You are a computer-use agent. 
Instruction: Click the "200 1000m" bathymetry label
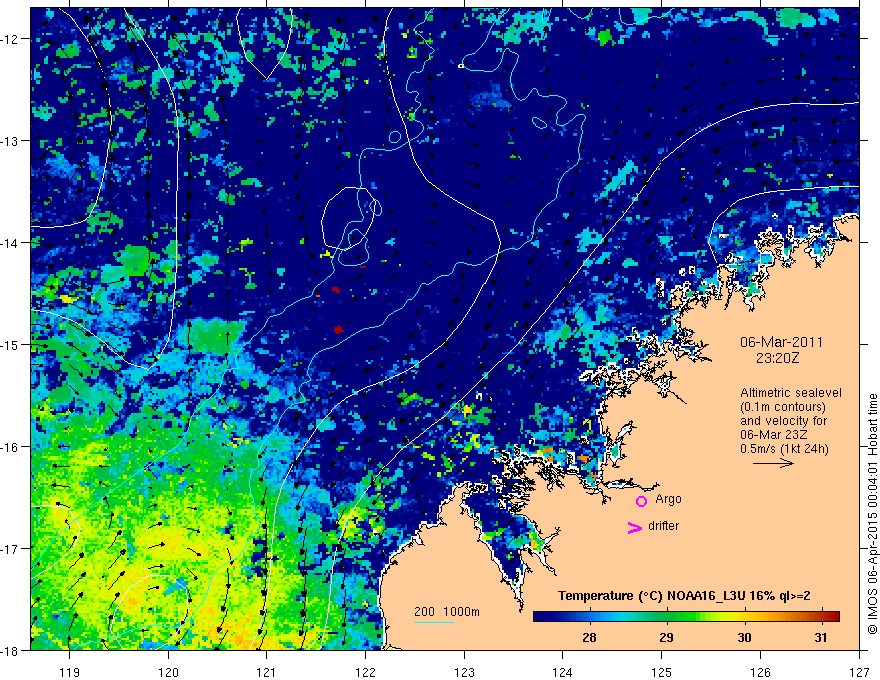pos(447,612)
